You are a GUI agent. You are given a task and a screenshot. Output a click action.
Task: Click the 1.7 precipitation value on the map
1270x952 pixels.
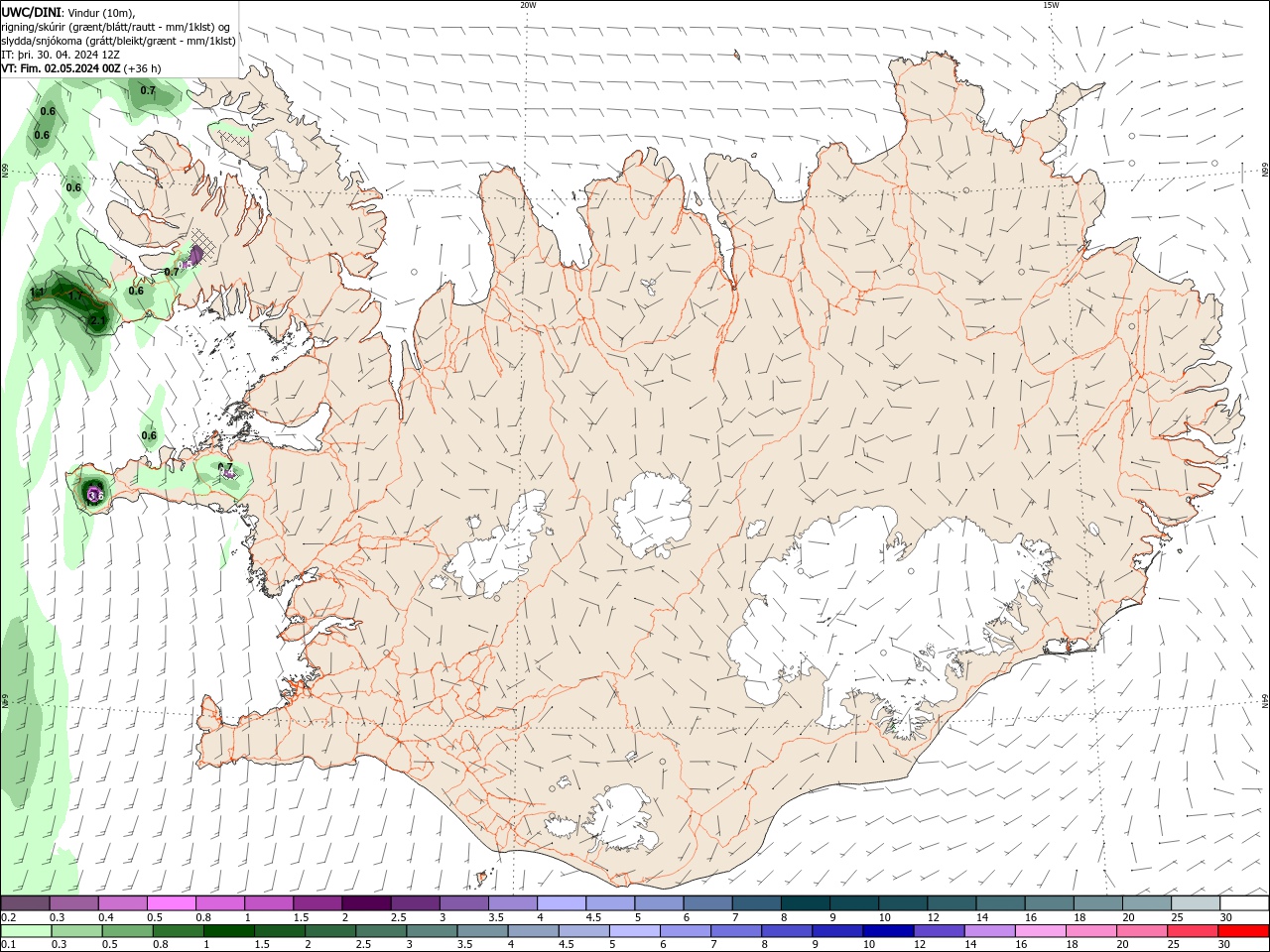point(75,296)
